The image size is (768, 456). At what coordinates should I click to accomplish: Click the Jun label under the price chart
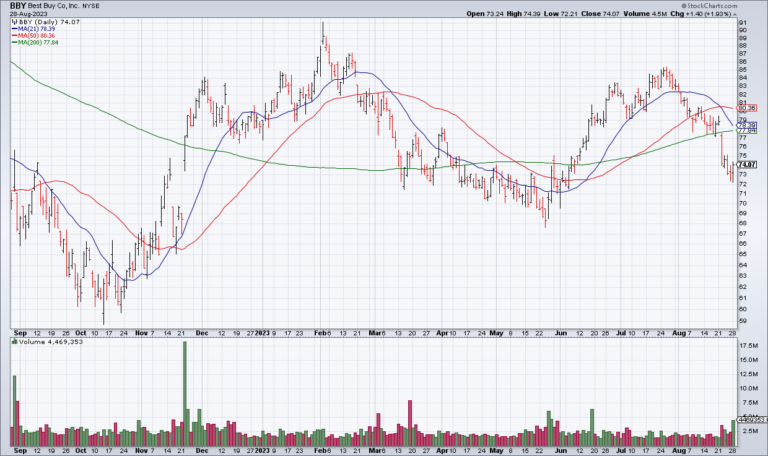point(560,333)
